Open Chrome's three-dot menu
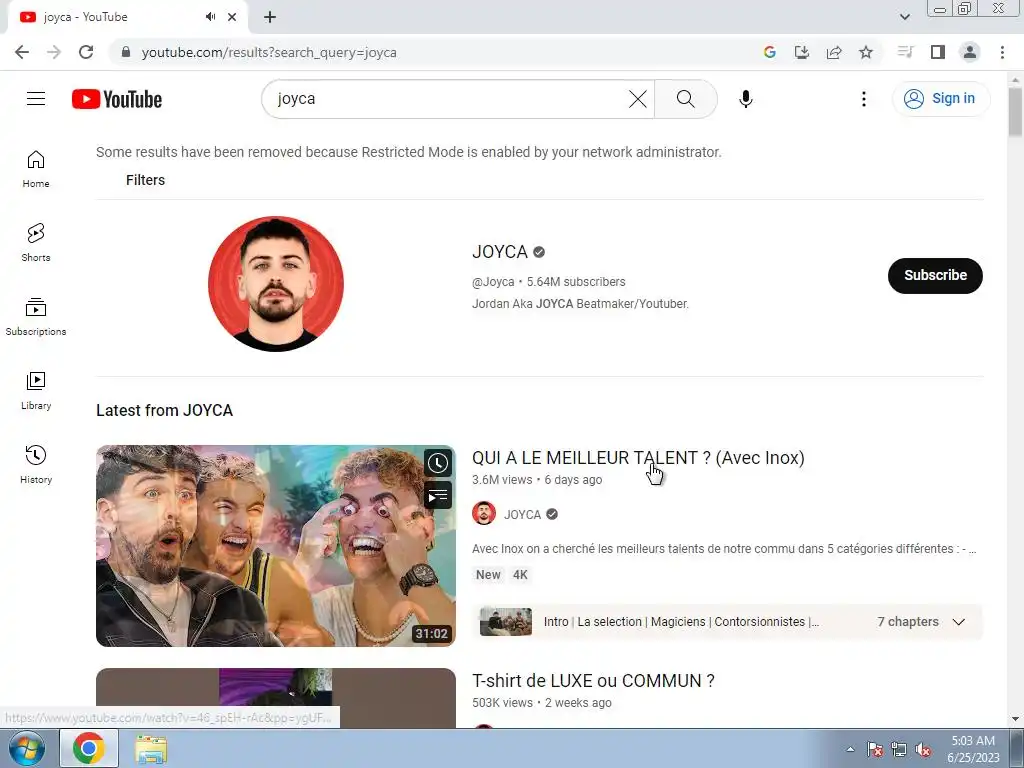The height and width of the screenshot is (768, 1024). pos(1002,52)
